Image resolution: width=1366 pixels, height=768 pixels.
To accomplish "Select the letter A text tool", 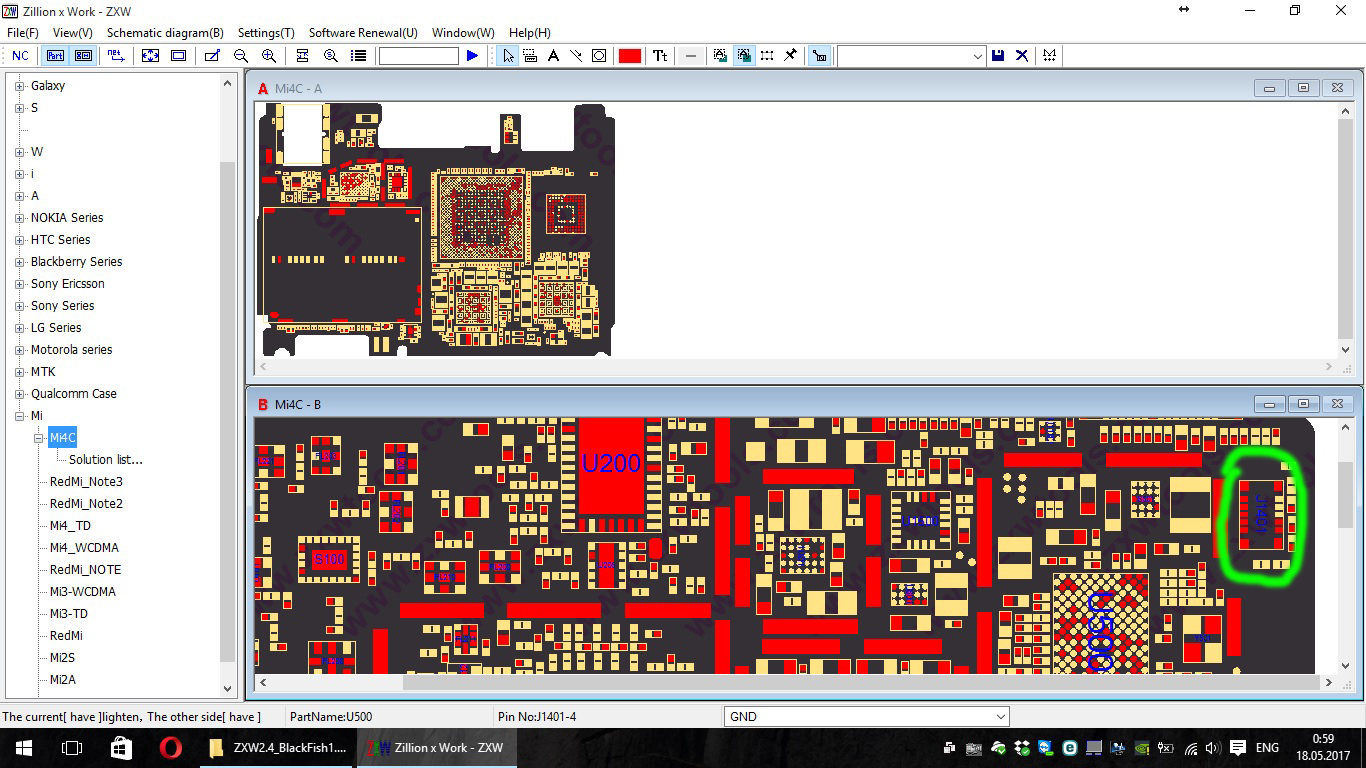I will pos(553,56).
